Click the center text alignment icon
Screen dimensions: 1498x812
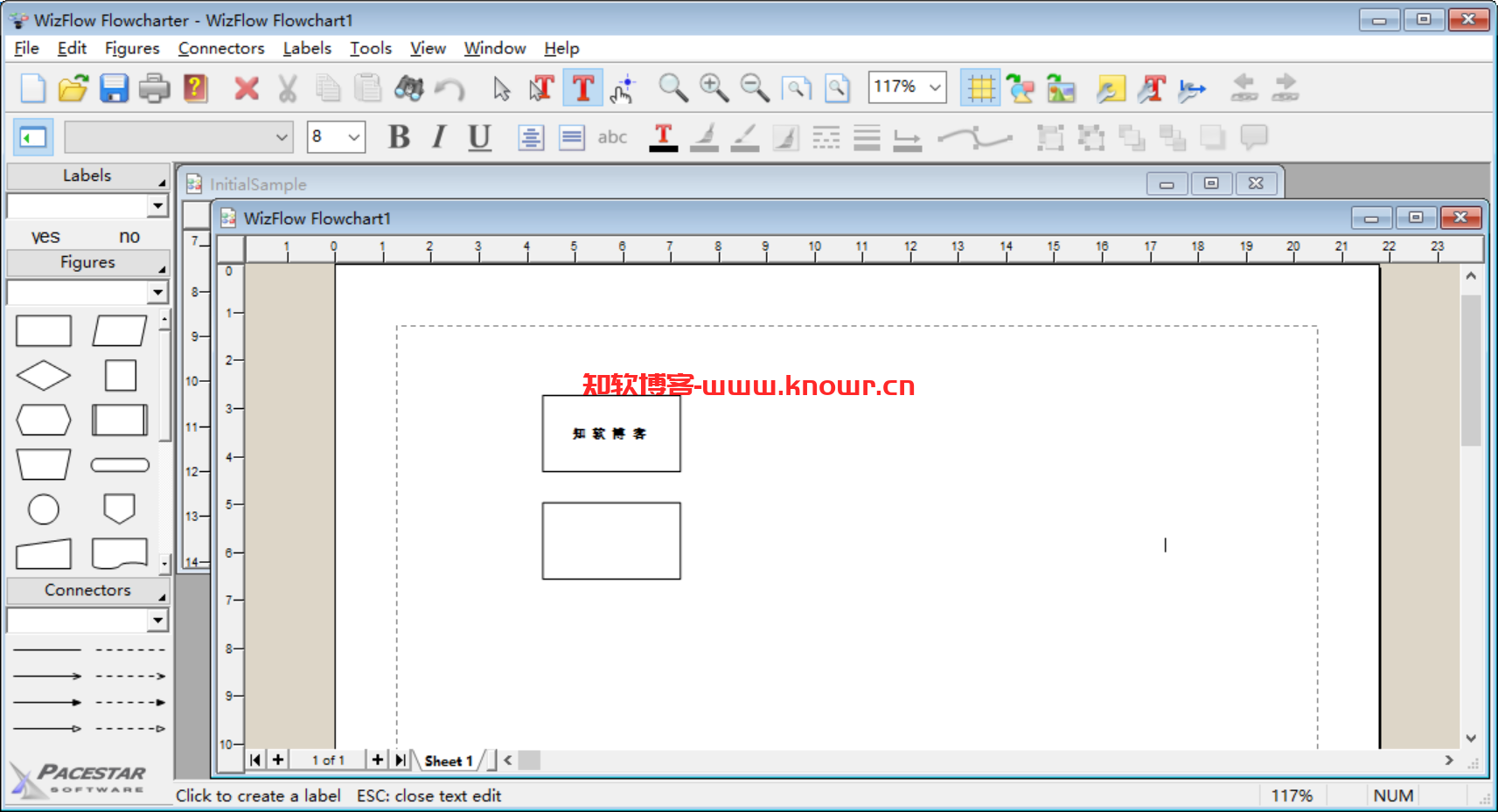click(x=531, y=137)
